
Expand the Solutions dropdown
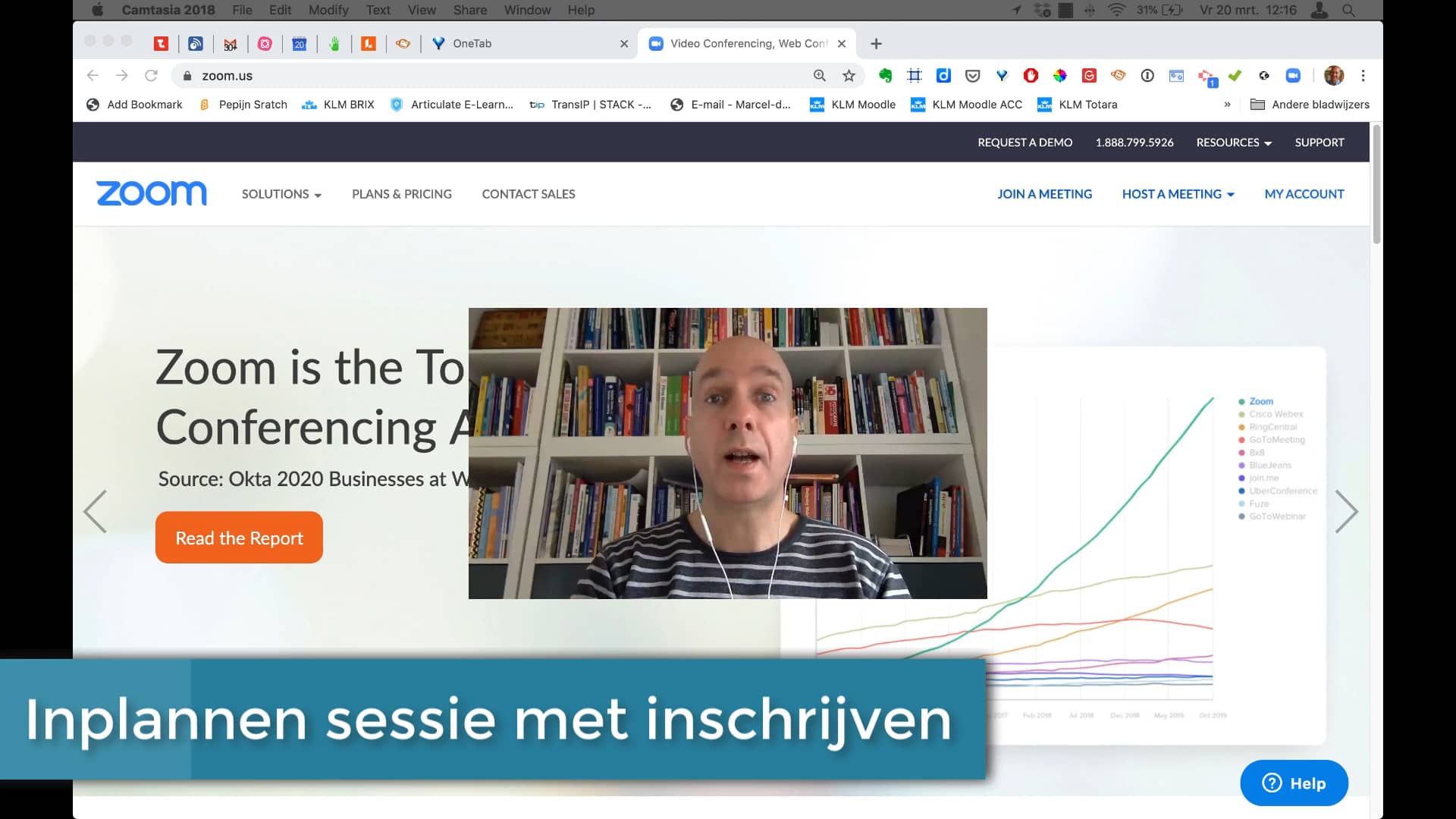click(281, 194)
